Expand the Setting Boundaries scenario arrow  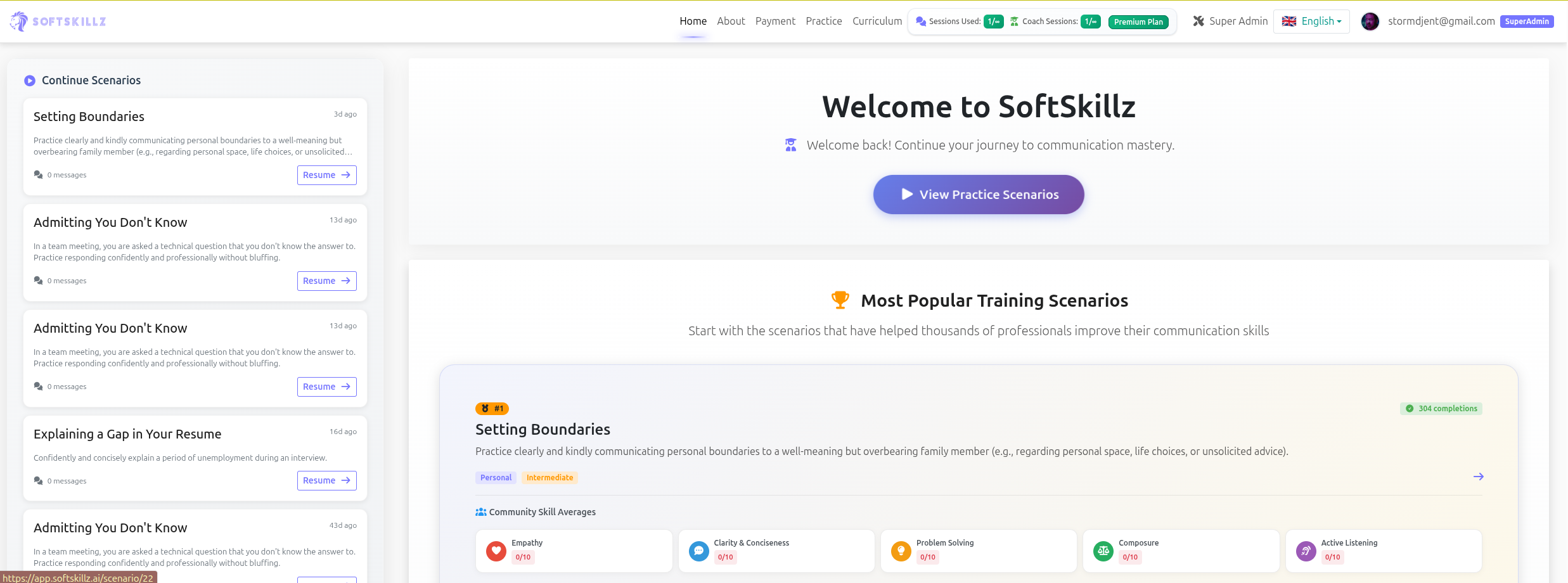(x=1479, y=477)
